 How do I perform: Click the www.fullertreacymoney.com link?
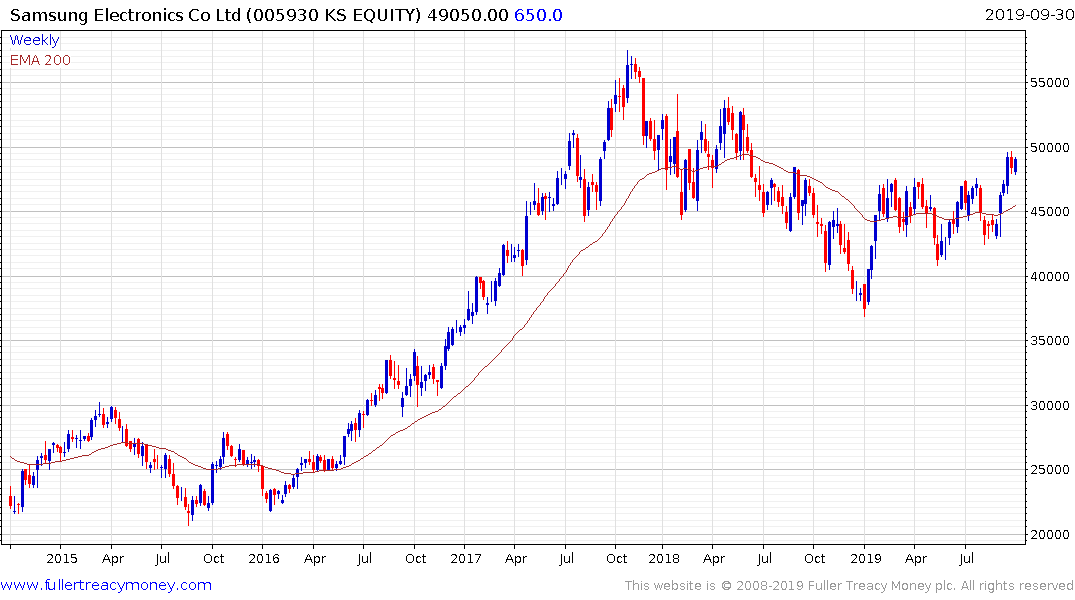106,585
